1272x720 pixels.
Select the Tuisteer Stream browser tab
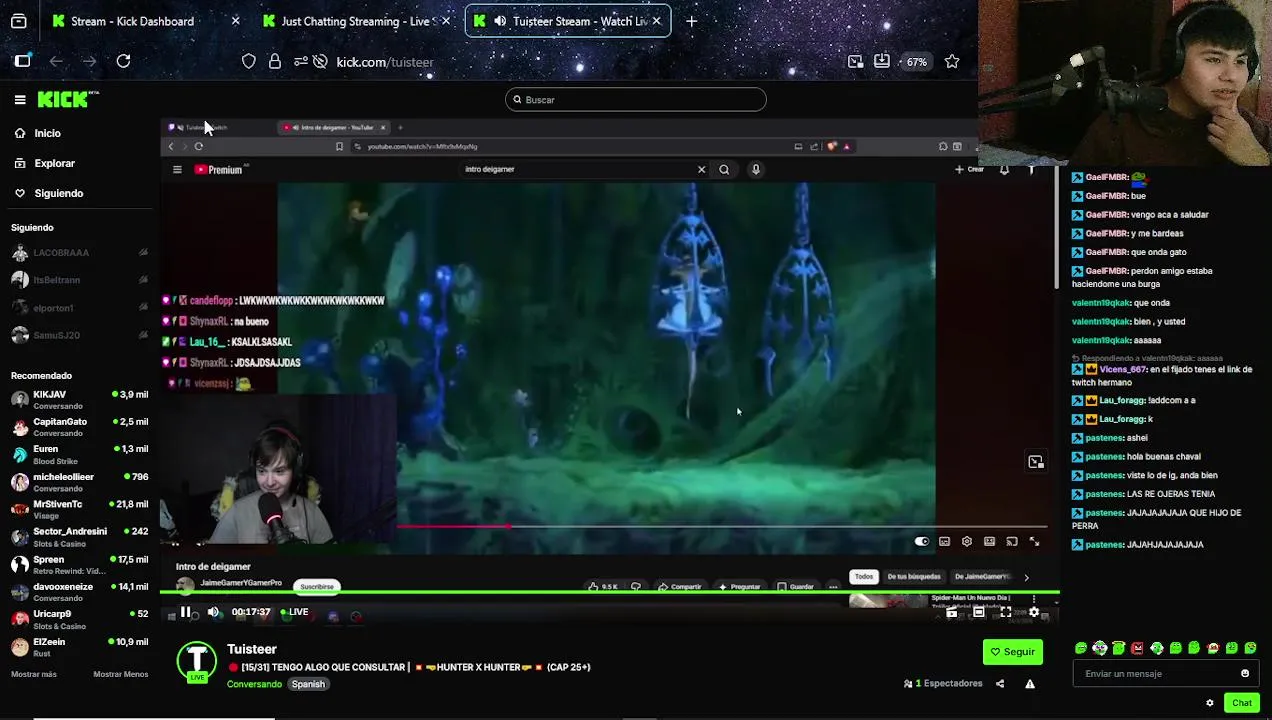(566, 21)
